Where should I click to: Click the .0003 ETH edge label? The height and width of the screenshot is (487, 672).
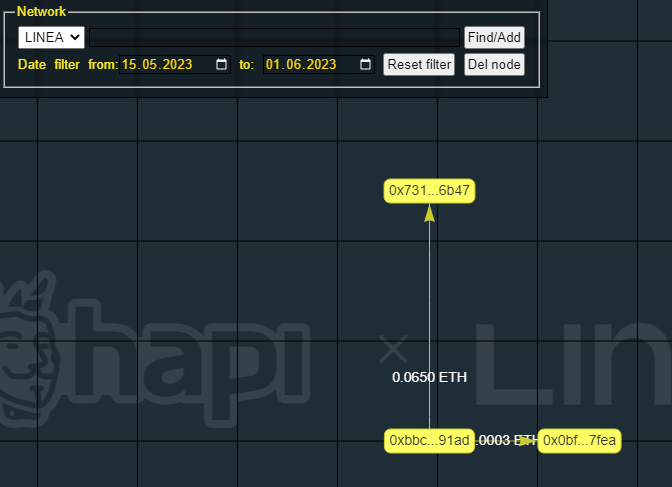506,441
